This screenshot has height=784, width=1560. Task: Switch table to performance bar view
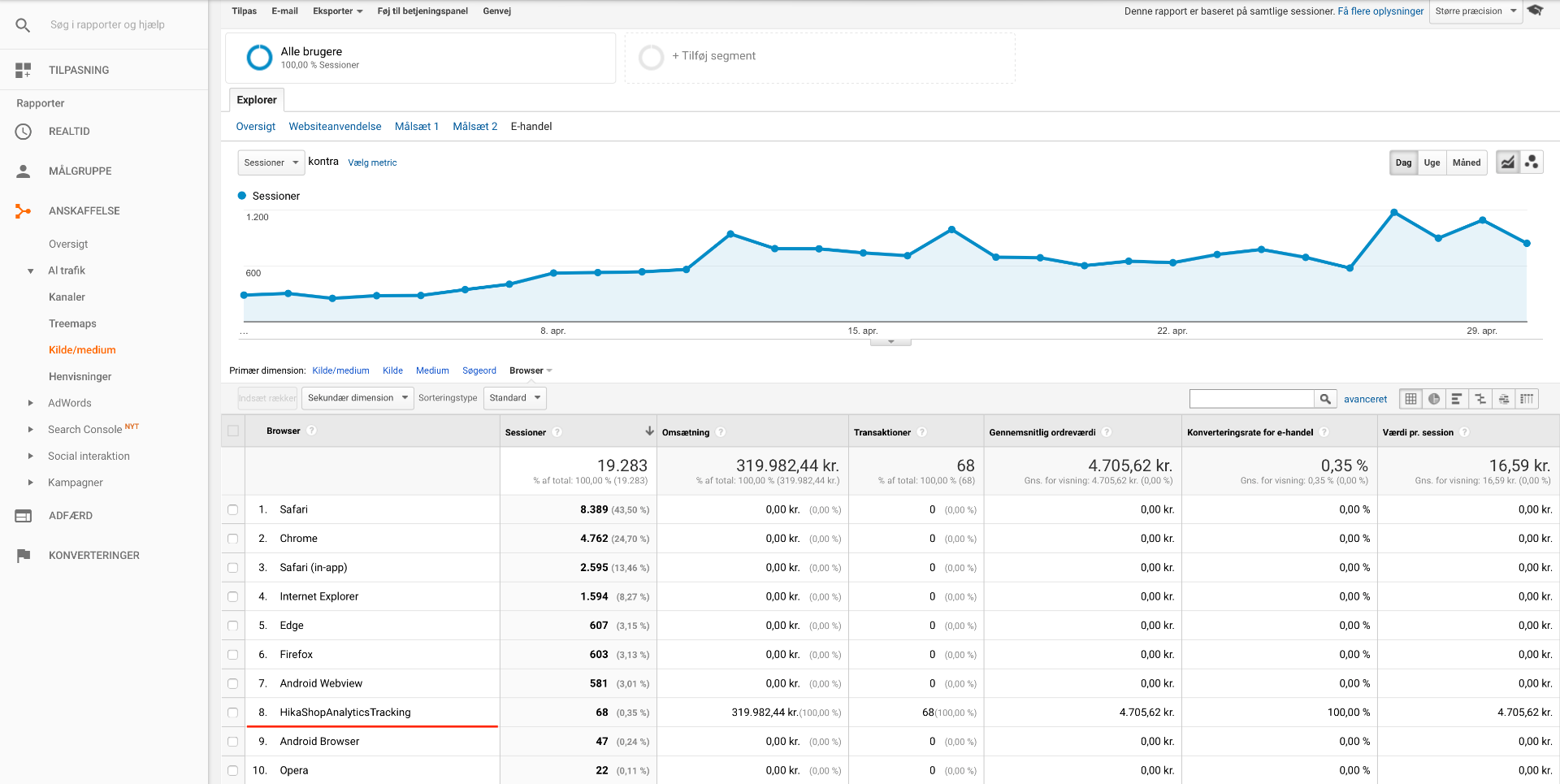pos(1457,399)
